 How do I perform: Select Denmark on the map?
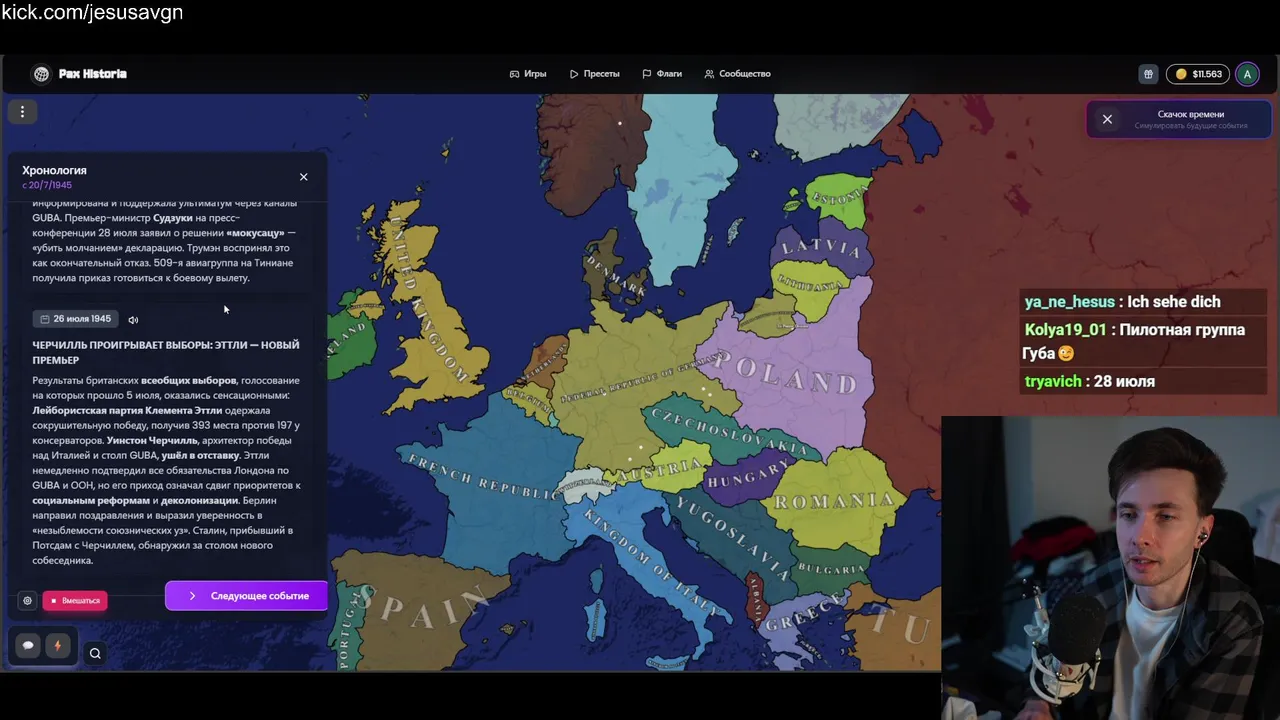pyautogui.click(x=614, y=272)
